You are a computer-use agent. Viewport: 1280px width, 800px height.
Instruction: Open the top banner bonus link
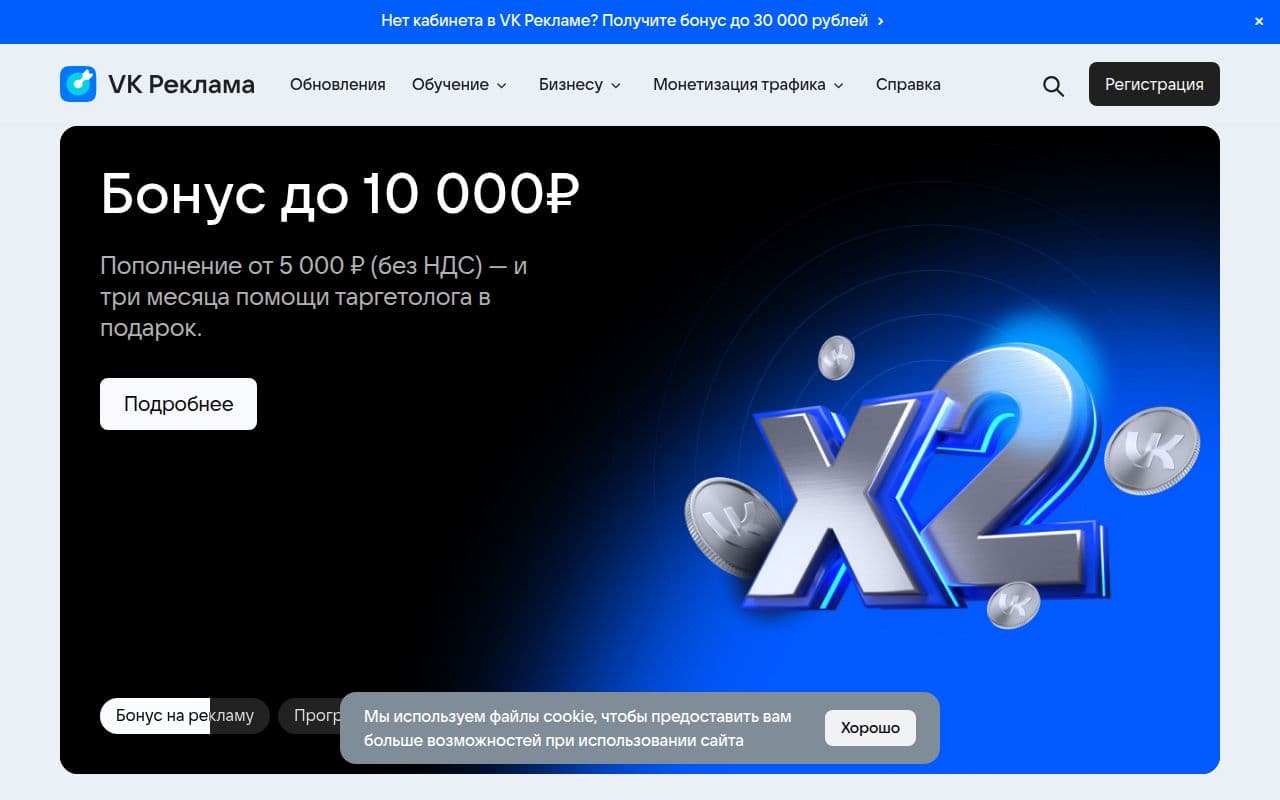tap(632, 20)
